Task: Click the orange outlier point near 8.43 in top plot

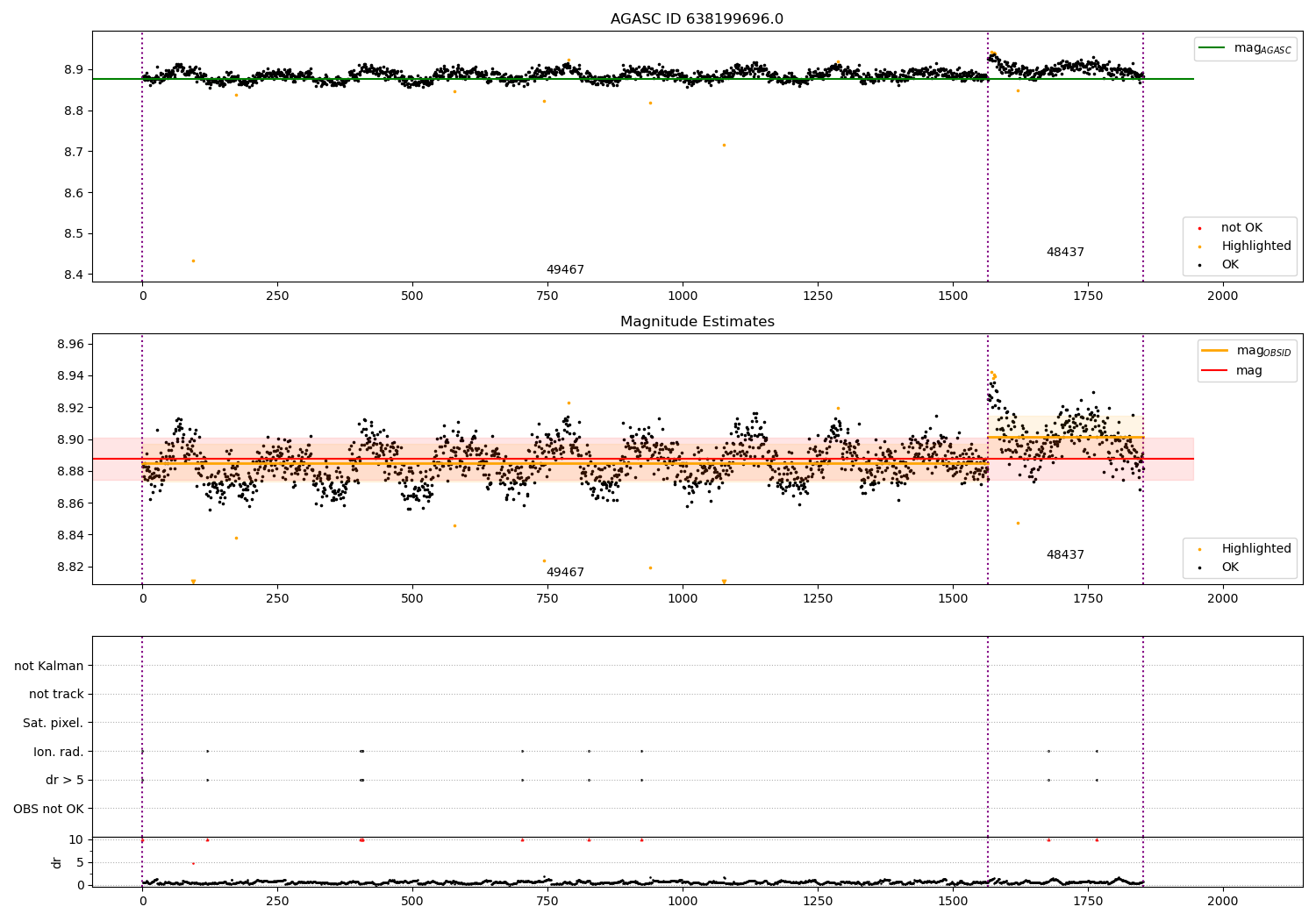Action: [x=193, y=261]
